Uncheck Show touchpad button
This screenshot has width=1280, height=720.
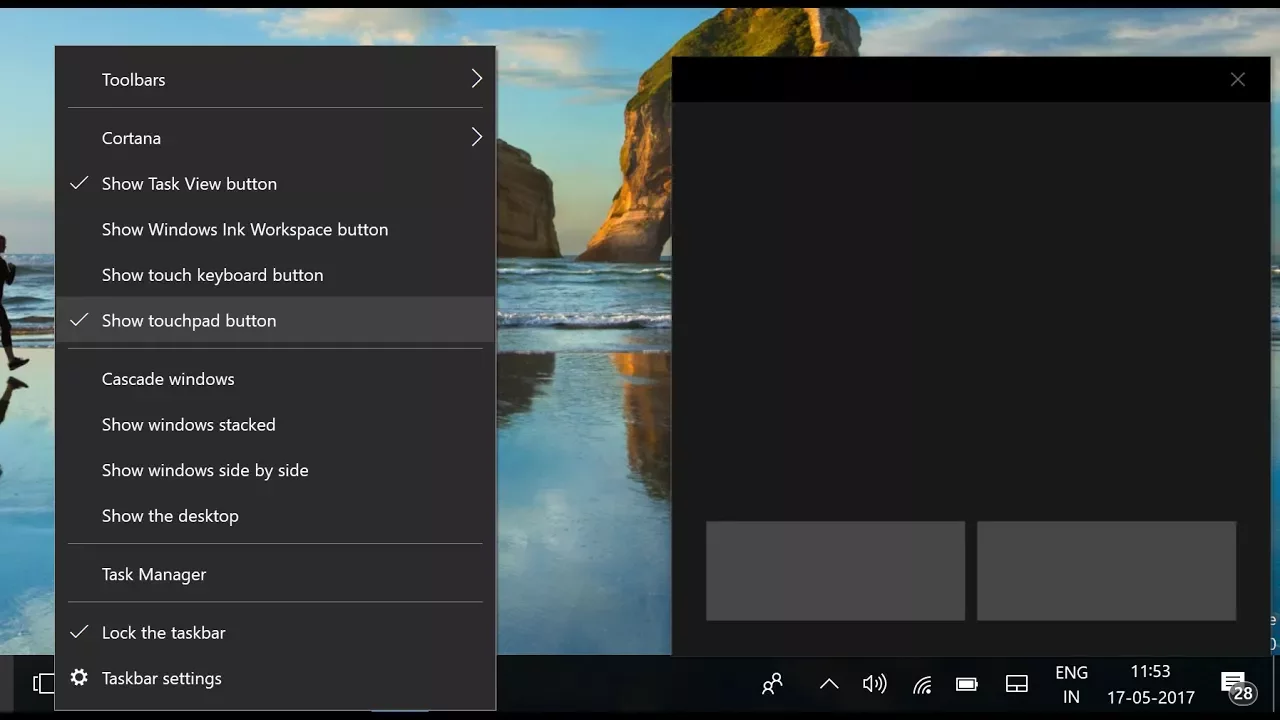click(x=275, y=321)
